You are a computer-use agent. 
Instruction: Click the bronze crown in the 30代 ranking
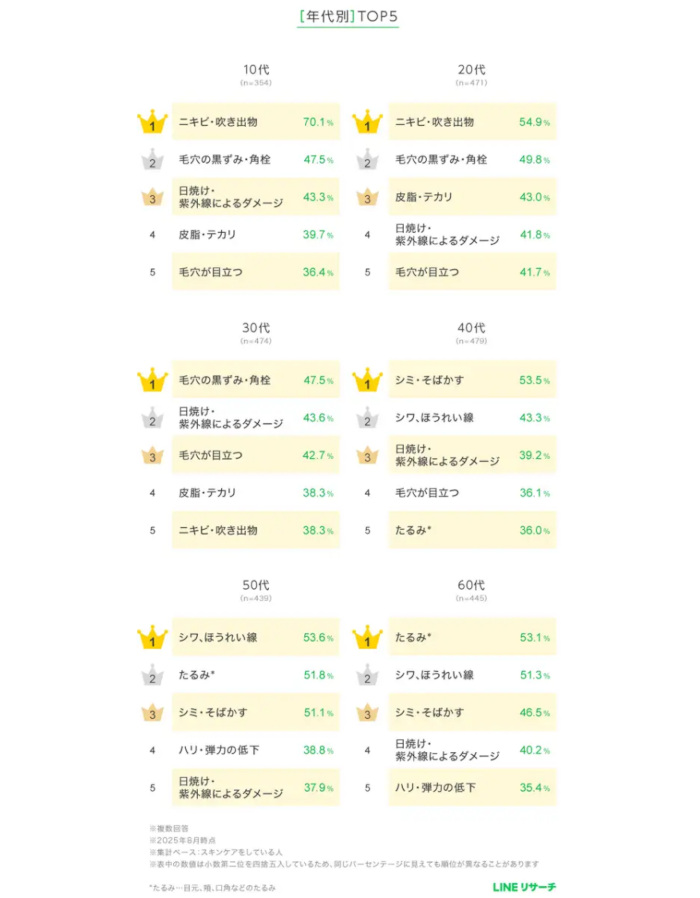point(152,455)
